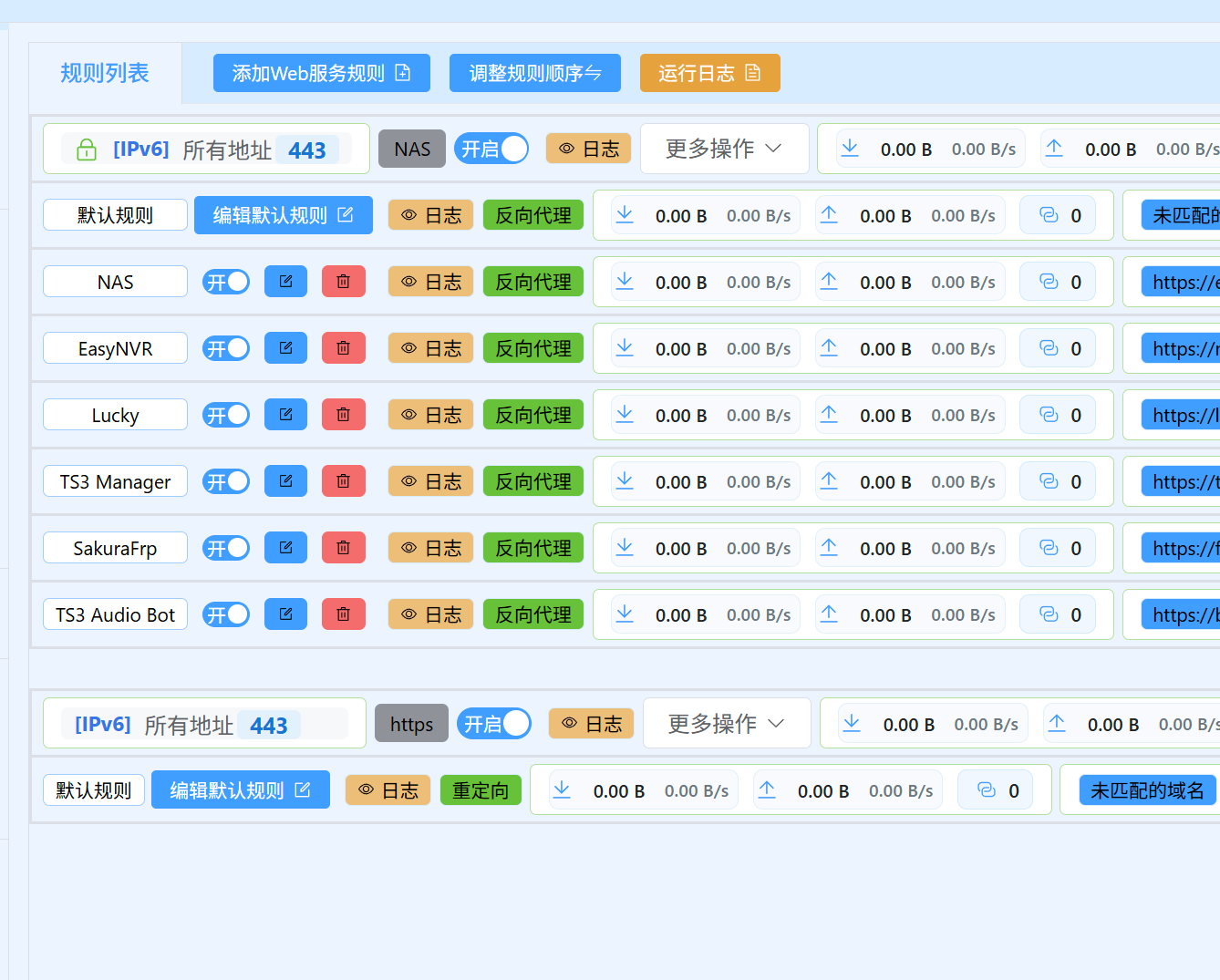
Task: Click upload arrow icon in SakuraFrp row
Action: (829, 548)
